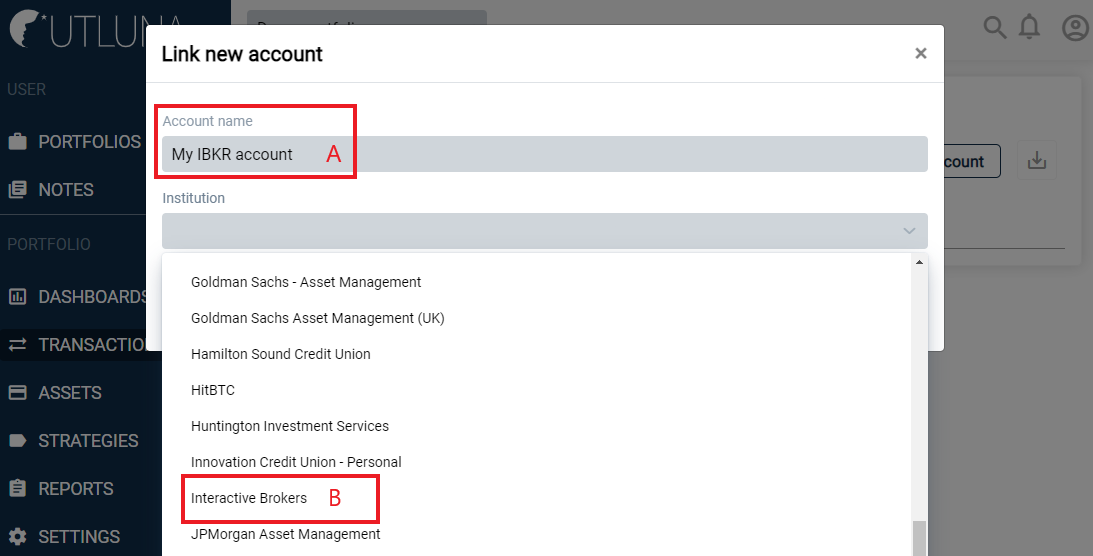The image size is (1093, 556).
Task: Click the Portfolios briefcase icon
Action: click(x=17, y=141)
